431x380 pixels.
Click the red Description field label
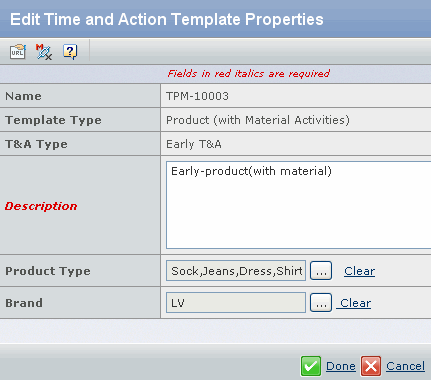tap(41, 206)
